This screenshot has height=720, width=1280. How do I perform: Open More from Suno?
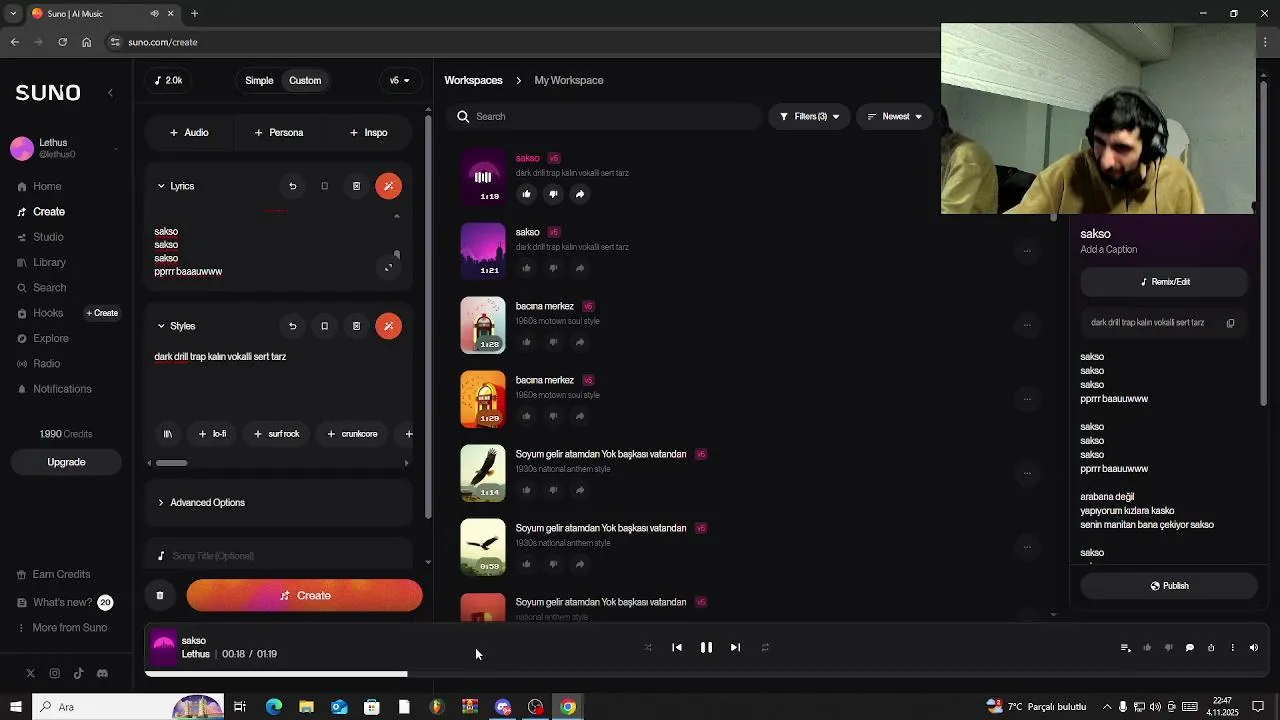62,628
